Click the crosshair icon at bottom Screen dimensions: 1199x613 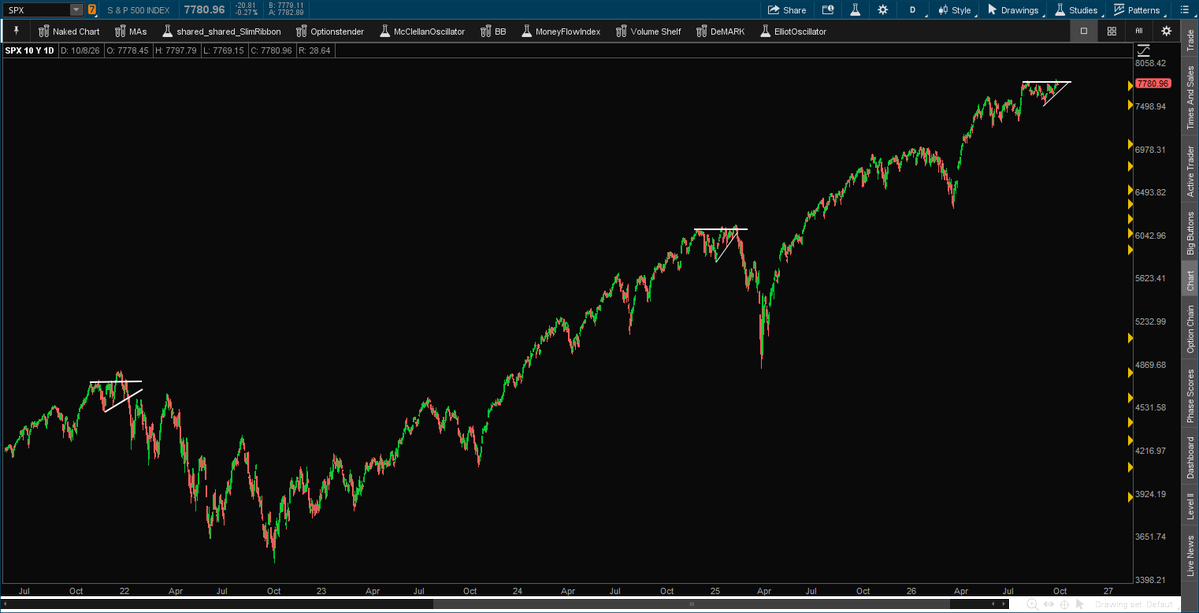(x=1064, y=605)
